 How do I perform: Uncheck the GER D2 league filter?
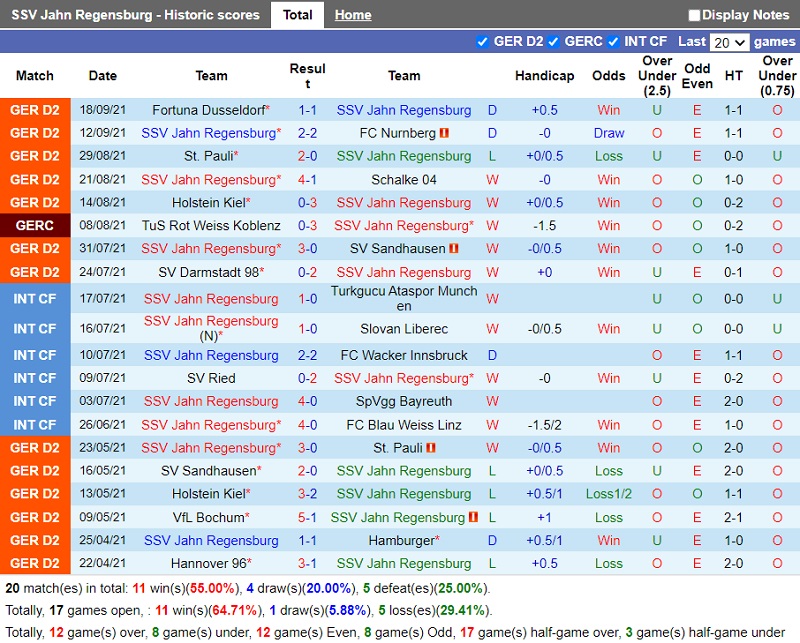(x=483, y=42)
